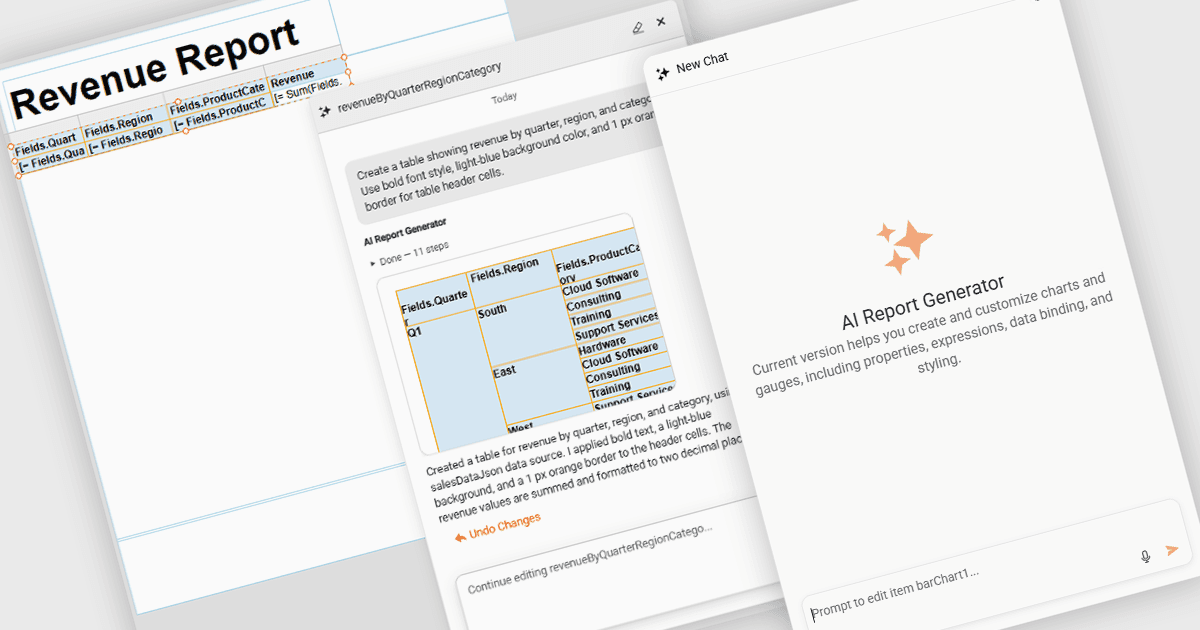1200x630 pixels.
Task: Click the large 'AI Report Generator' heading
Action: pyautogui.click(x=923, y=301)
